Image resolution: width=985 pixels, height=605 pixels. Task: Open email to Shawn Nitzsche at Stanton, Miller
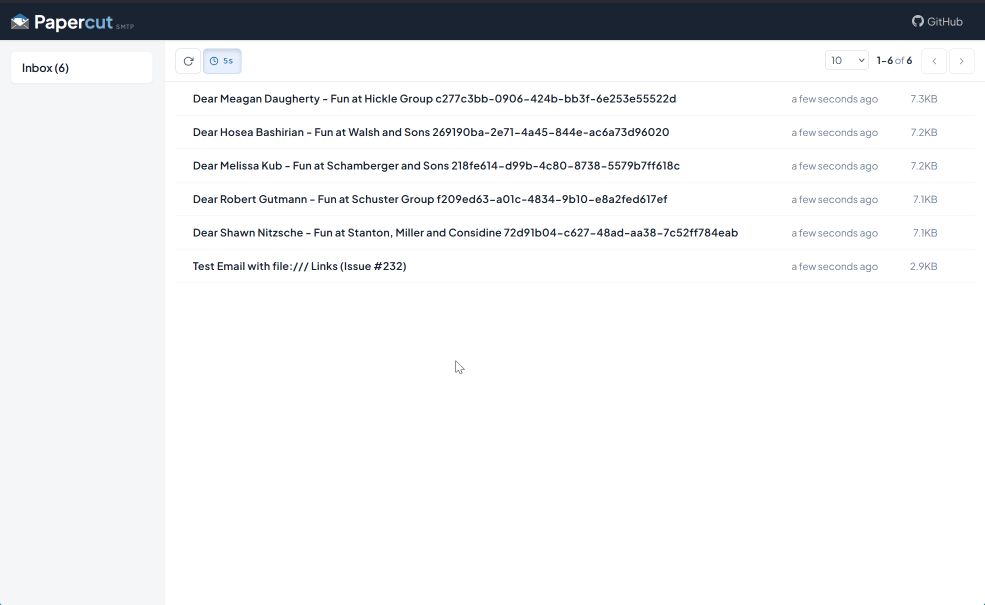[575, 232]
